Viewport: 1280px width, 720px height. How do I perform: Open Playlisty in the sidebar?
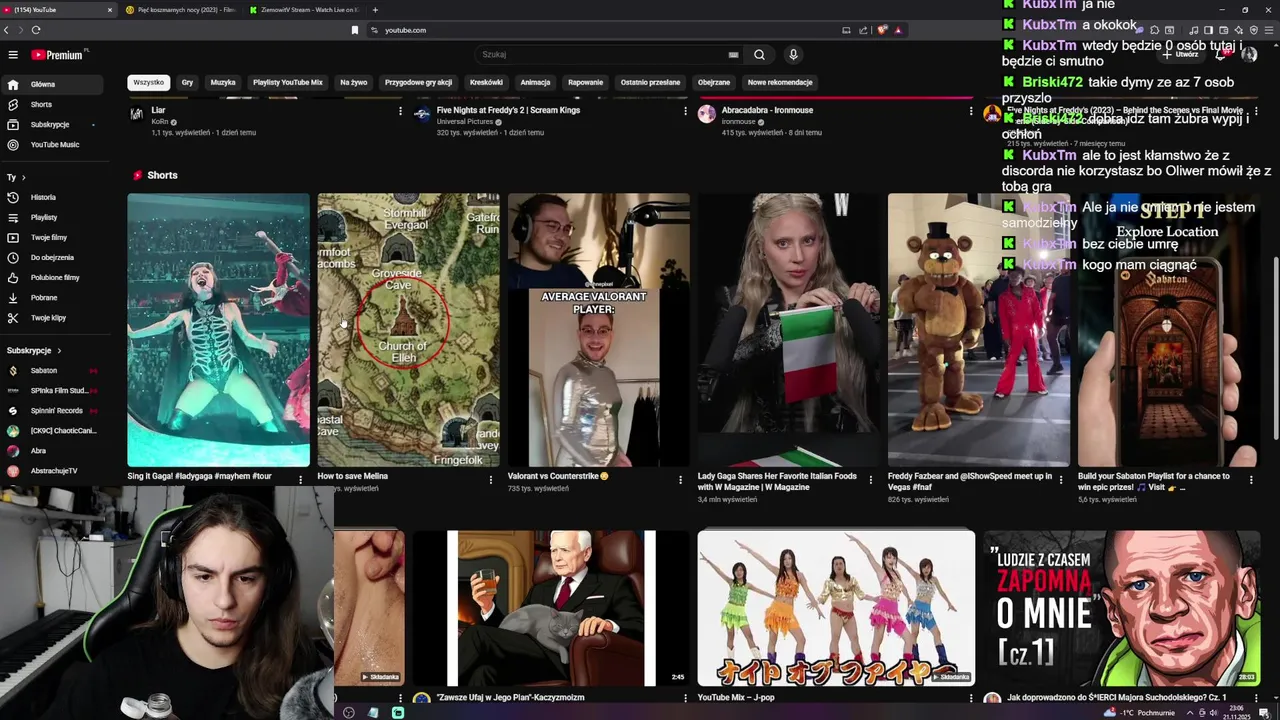point(52,217)
